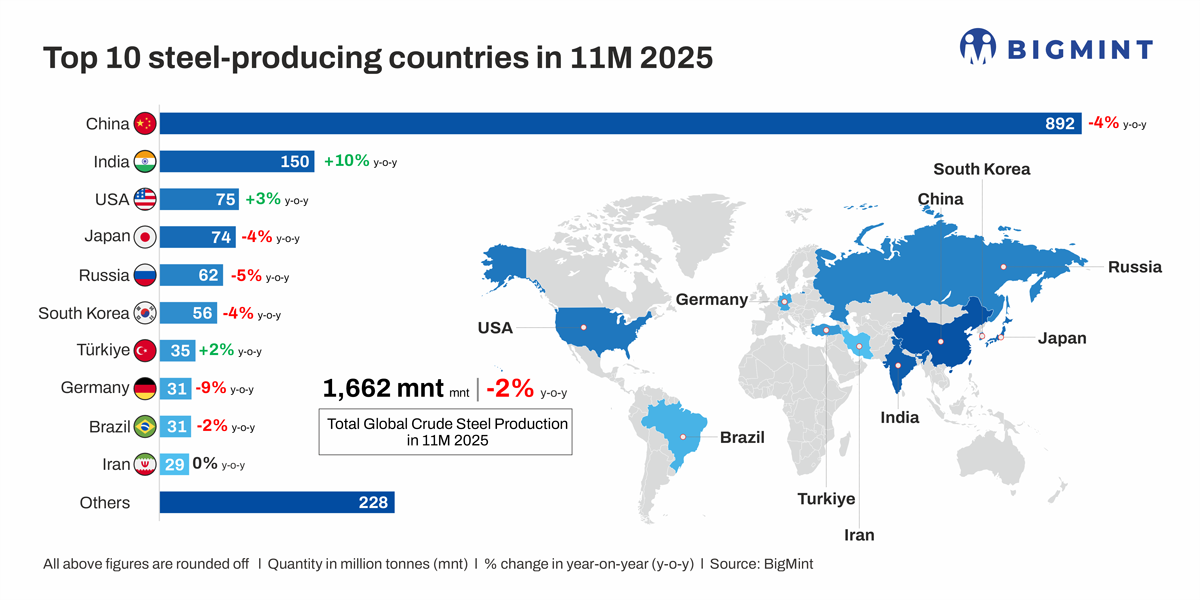Select the USA flag icon
This screenshot has width=1200, height=600.
146,199
